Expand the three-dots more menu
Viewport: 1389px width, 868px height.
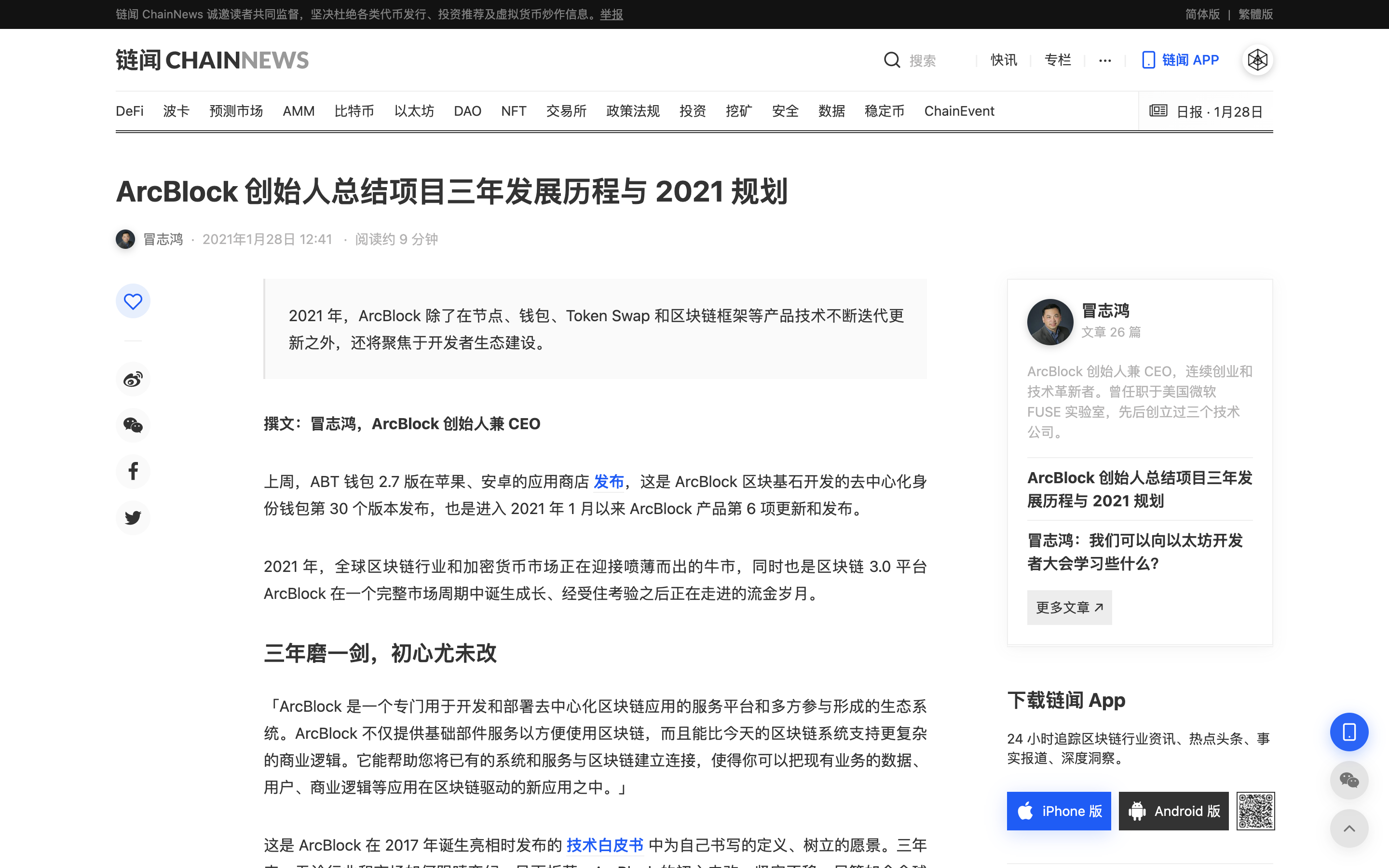click(1105, 60)
